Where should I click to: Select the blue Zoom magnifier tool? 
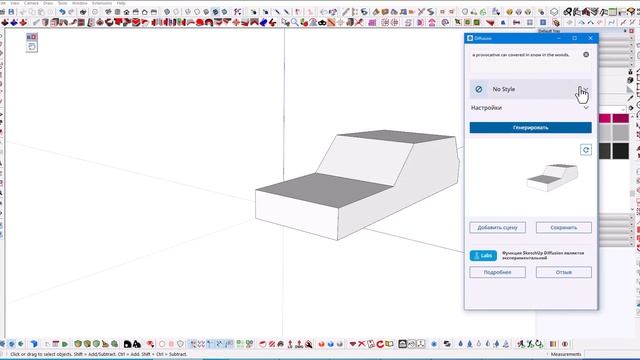coord(294,22)
